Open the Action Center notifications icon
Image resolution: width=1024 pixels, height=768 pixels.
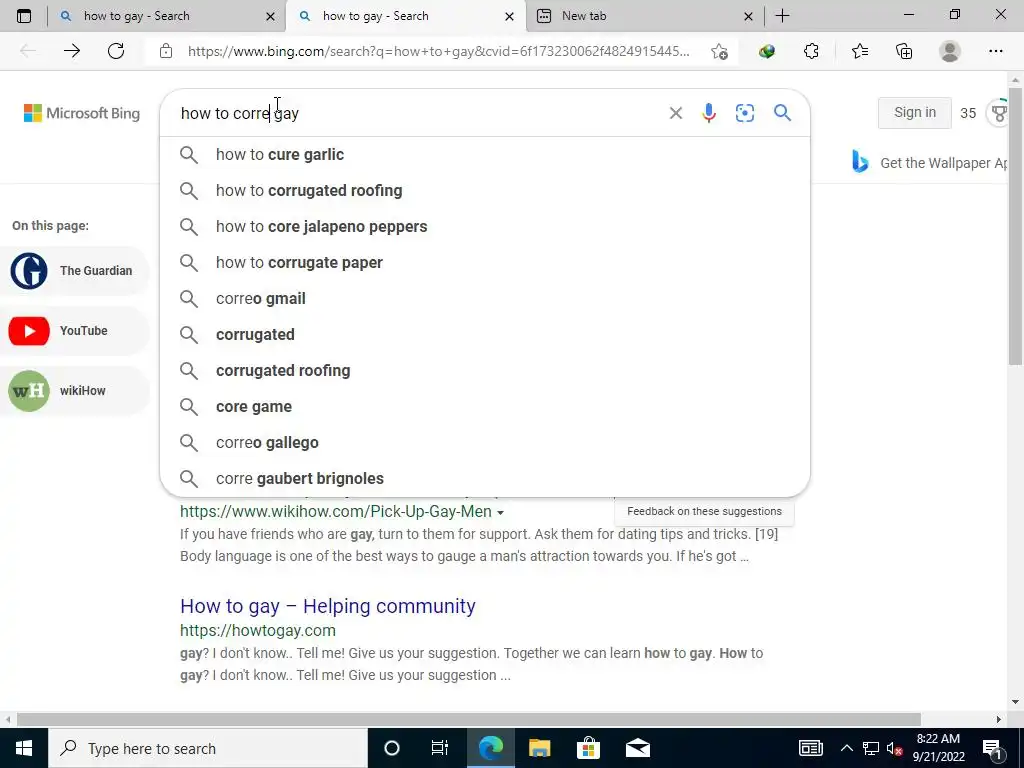coord(993,748)
